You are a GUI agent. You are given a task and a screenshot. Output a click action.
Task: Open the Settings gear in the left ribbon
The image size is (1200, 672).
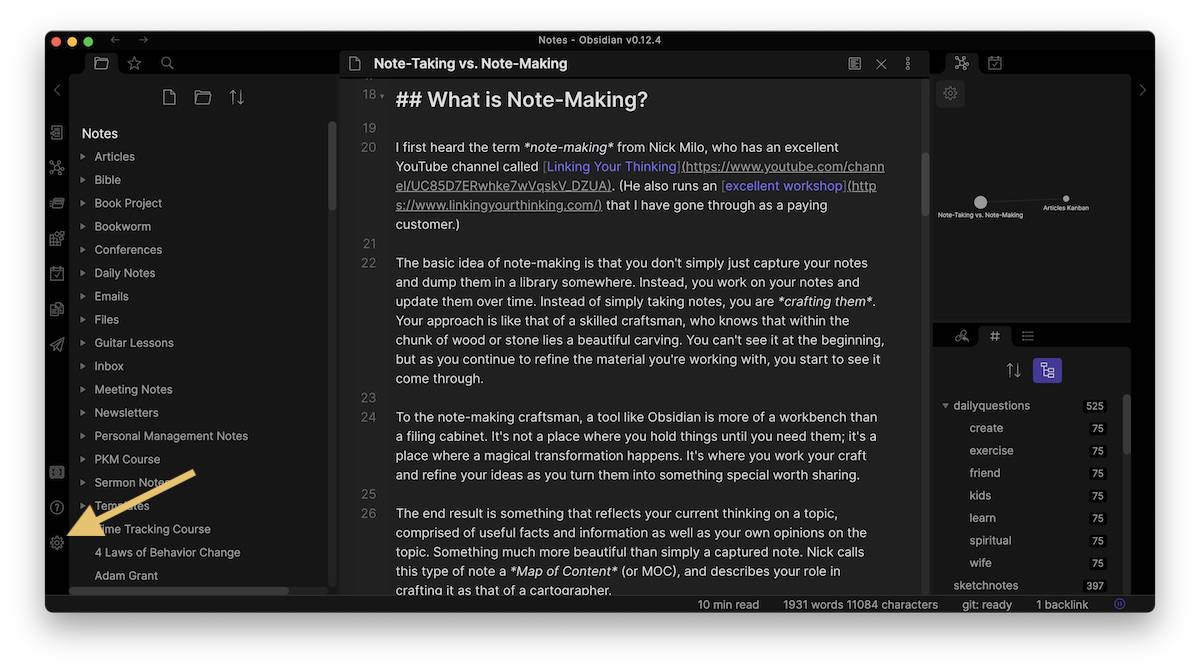point(57,543)
